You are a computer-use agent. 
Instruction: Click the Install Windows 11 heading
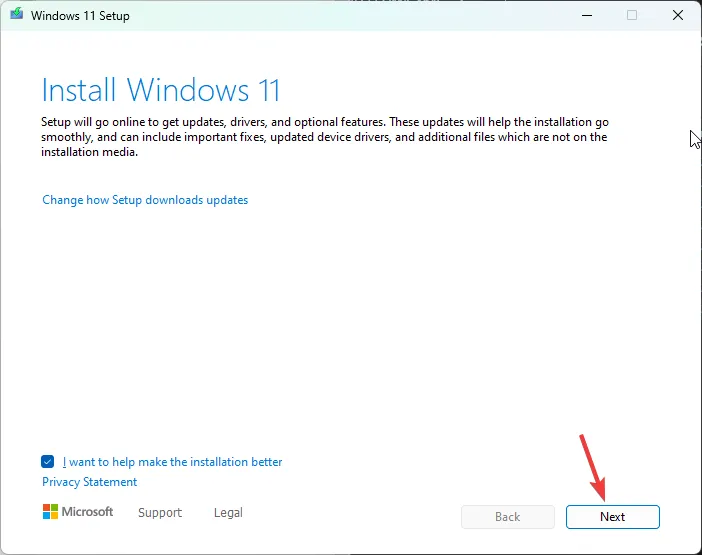point(161,90)
